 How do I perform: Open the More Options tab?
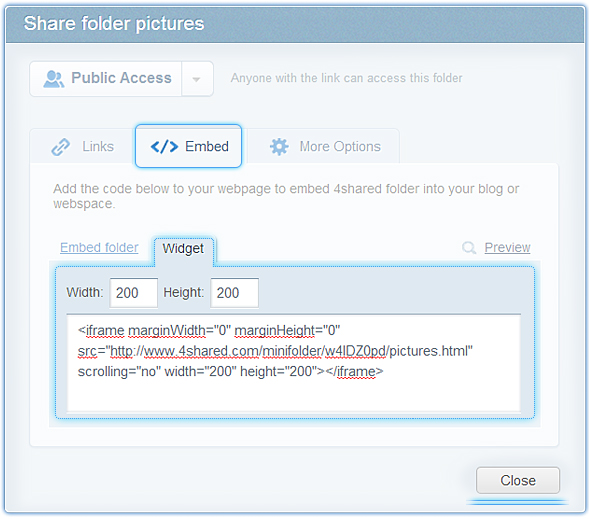[323, 146]
